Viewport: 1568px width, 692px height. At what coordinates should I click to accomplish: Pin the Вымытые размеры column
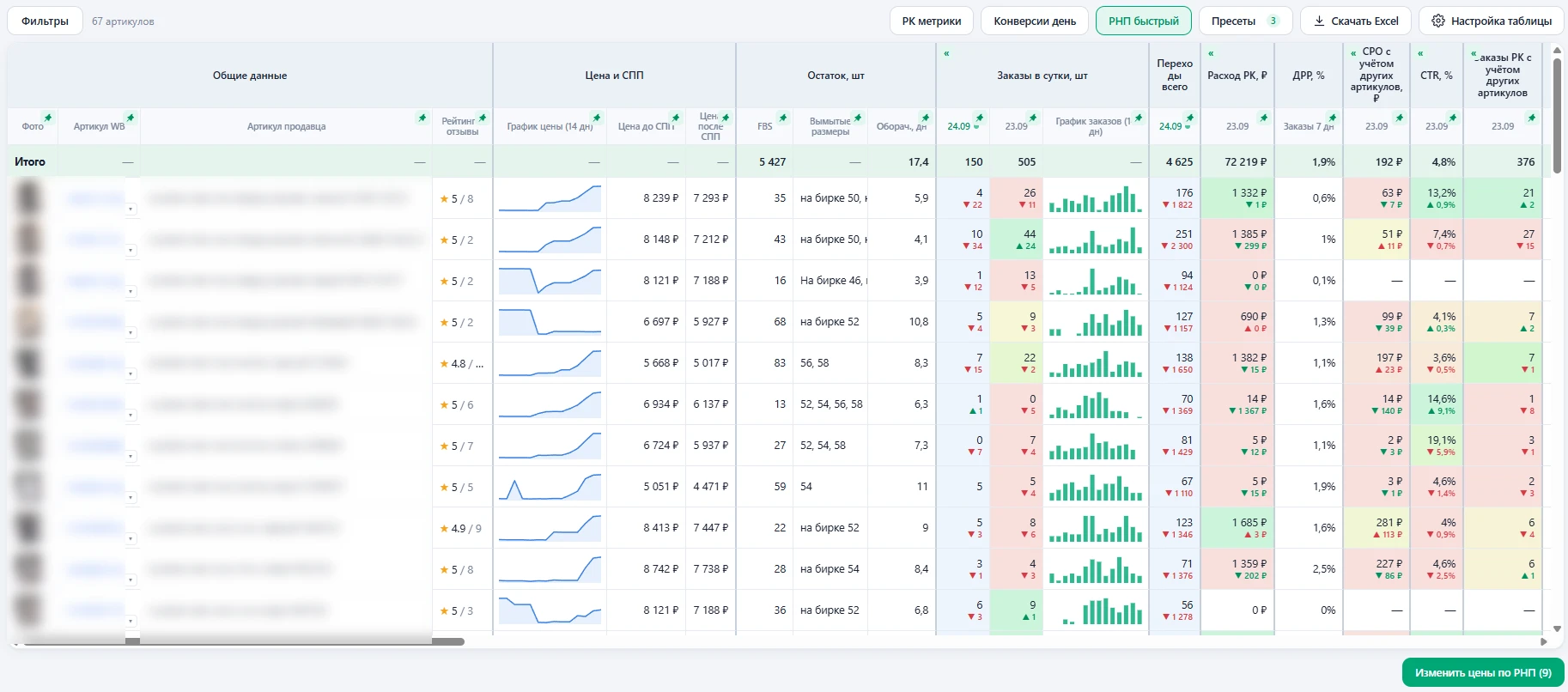[x=858, y=118]
